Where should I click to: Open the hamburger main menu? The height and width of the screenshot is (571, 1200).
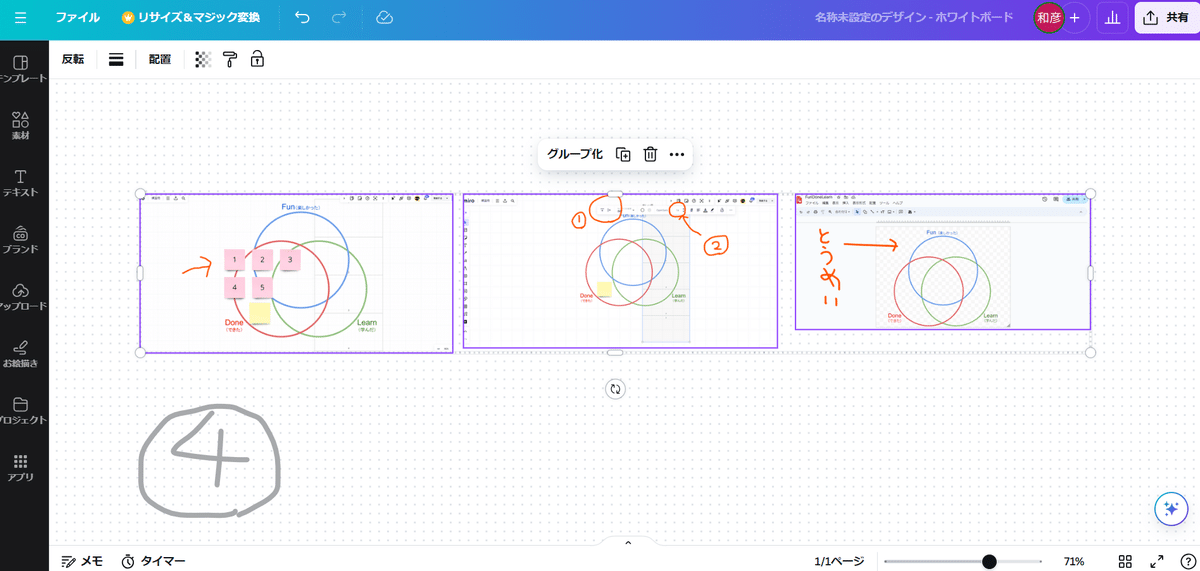(21, 18)
